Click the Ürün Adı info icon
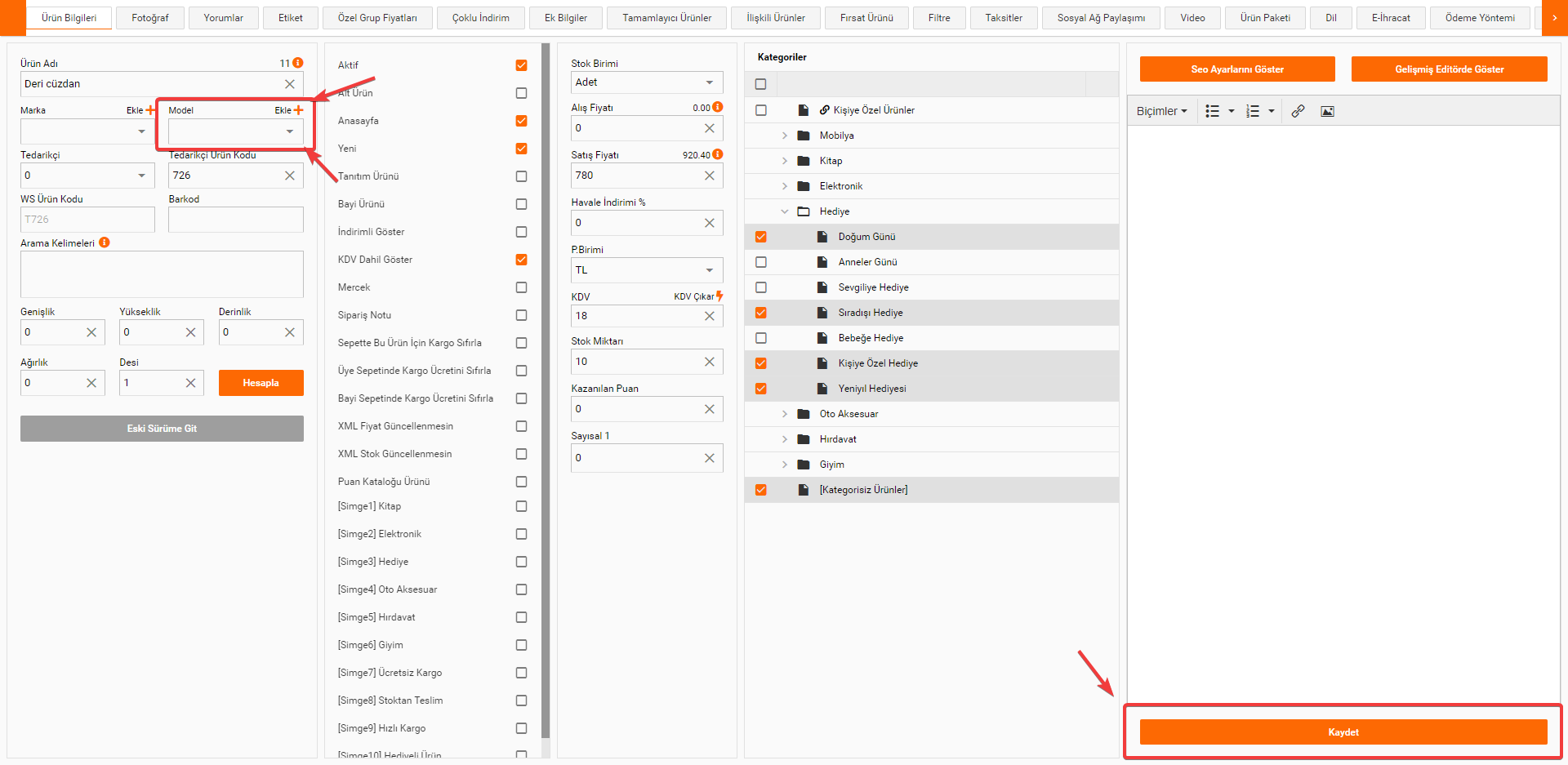Screen dimensions: 1568x765 [298, 63]
